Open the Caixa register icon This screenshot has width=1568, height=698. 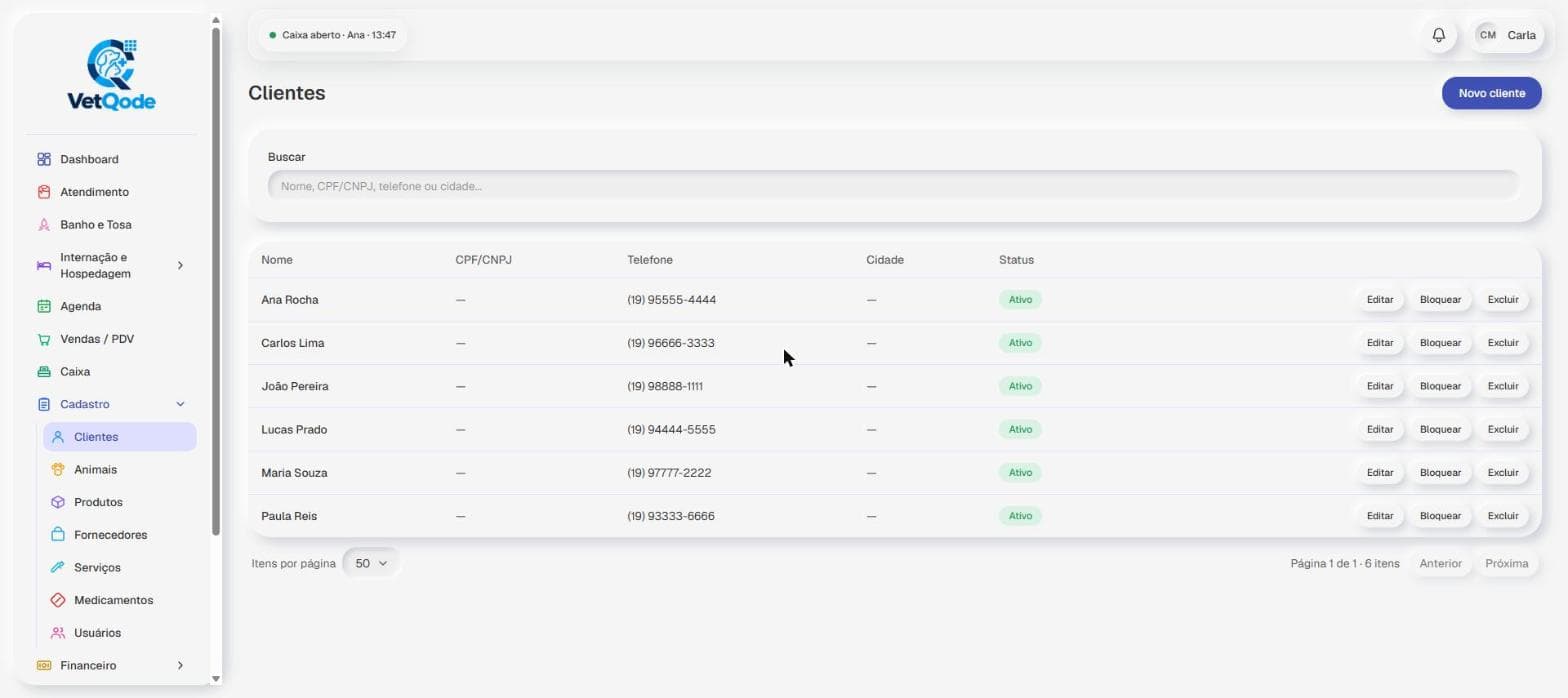click(44, 372)
